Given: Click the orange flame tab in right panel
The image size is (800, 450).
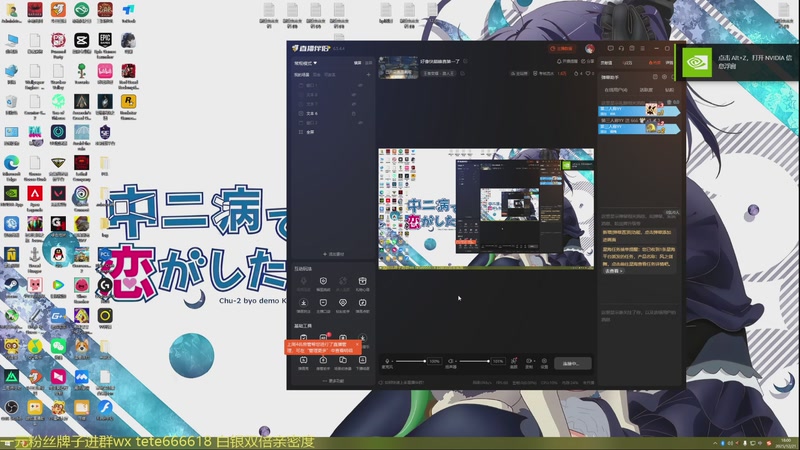Looking at the screenshot, I should point(654,63).
